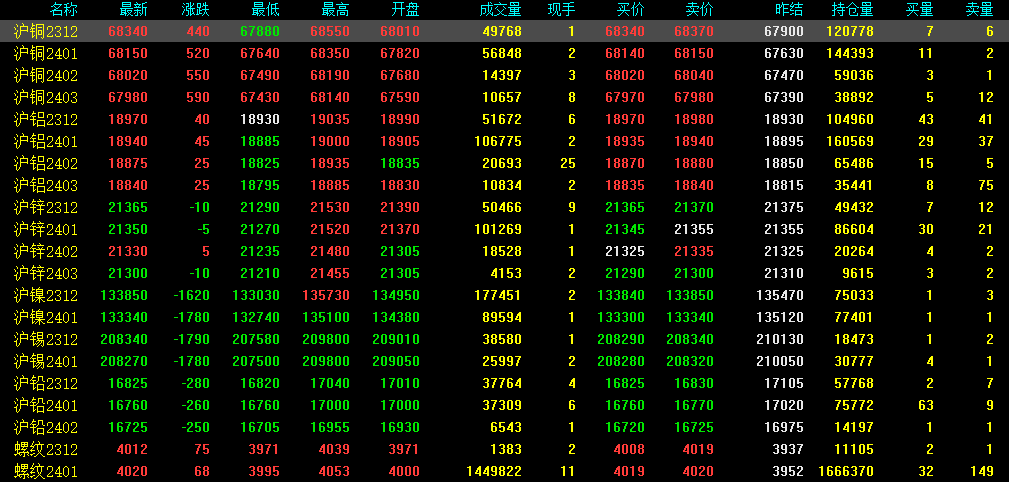Click previous settlement 135470 for 沪镍2312
The width and height of the screenshot is (1009, 482).
(x=780, y=295)
